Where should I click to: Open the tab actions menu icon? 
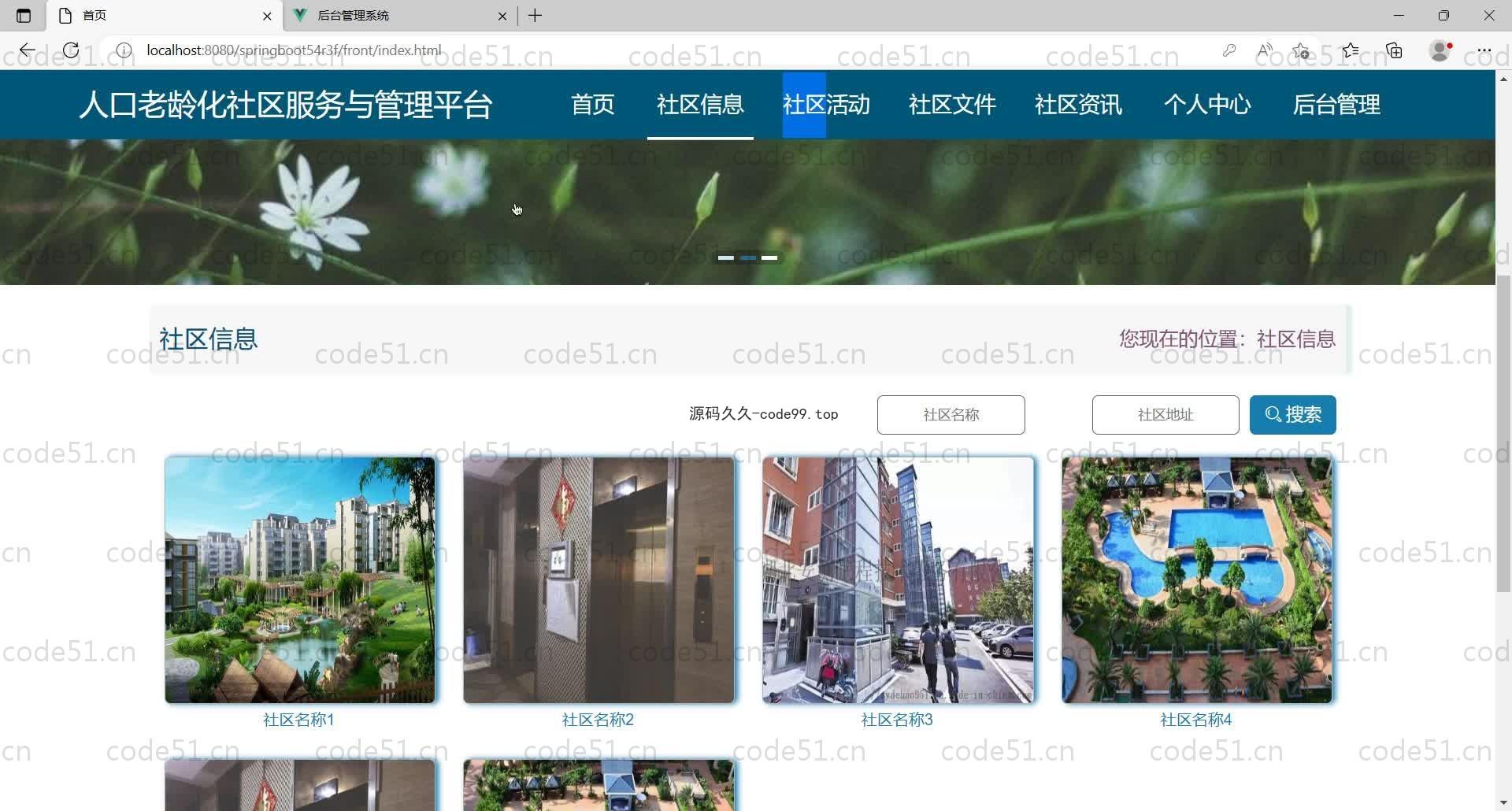(x=24, y=16)
